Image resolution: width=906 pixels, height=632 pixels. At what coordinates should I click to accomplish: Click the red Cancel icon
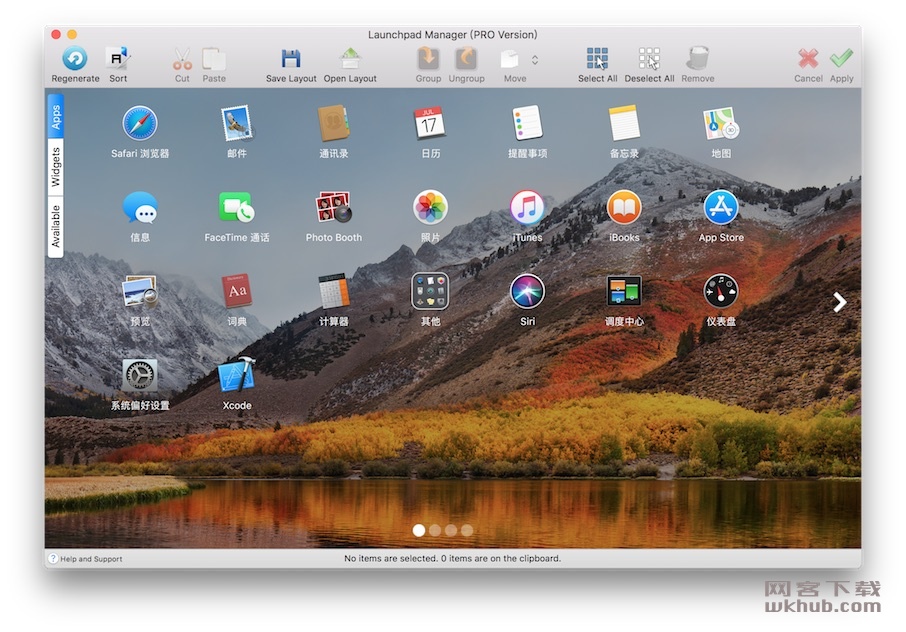[x=808, y=58]
